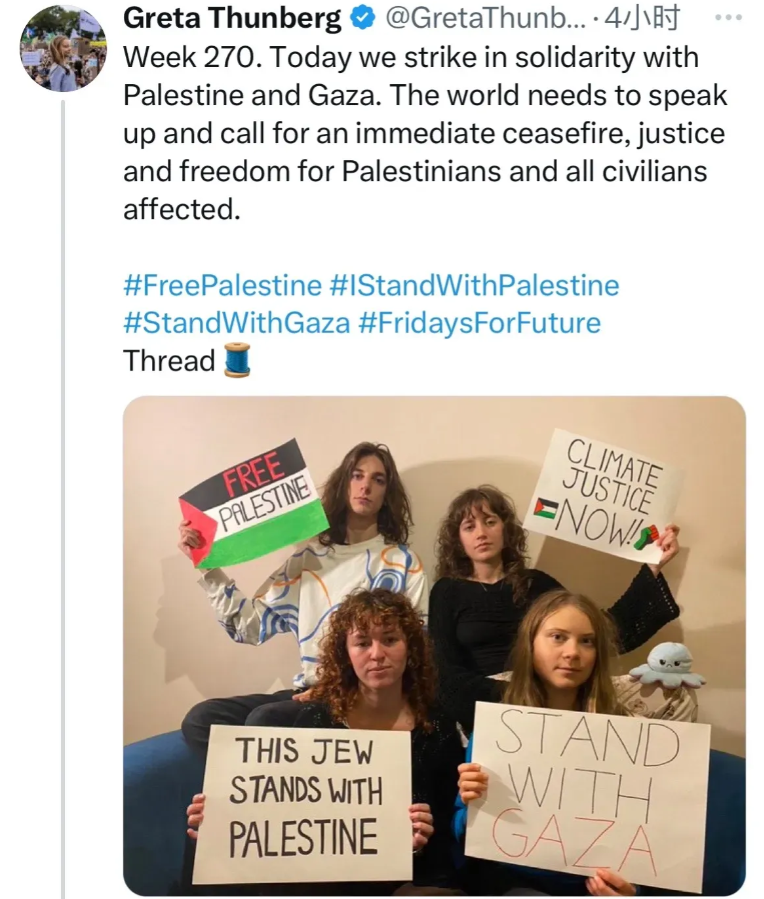Click the tweet text beginning Week 270
The height and width of the screenshot is (899, 764).
tap(425, 133)
